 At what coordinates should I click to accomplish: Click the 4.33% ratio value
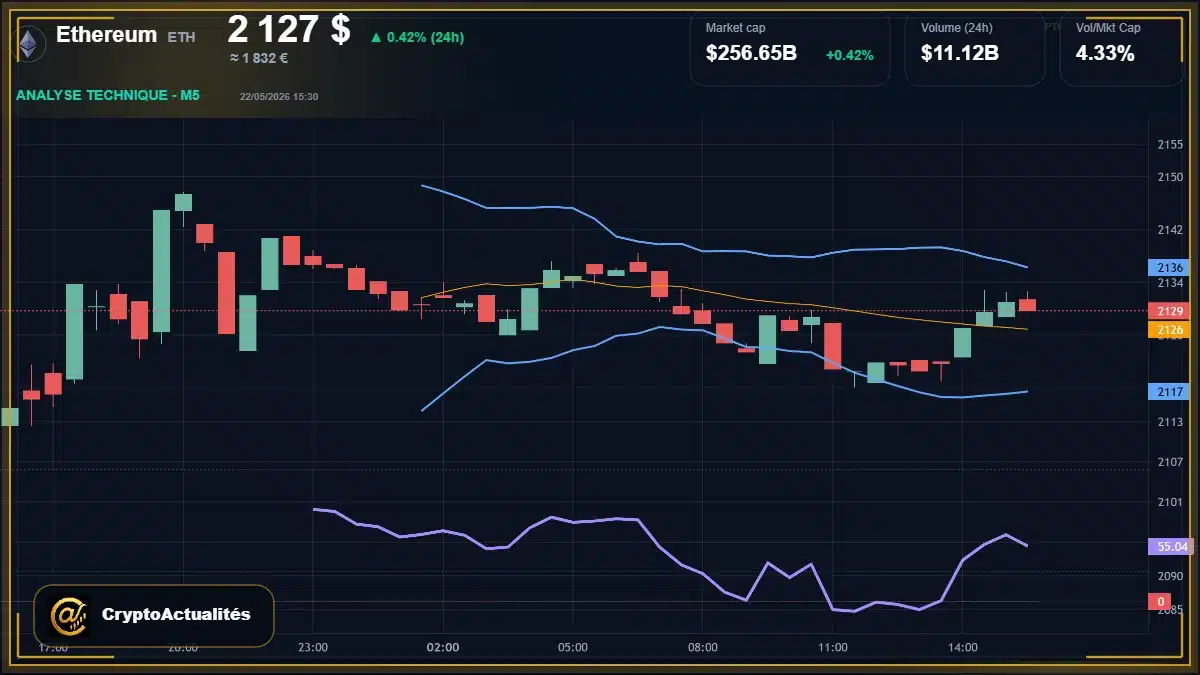click(1105, 54)
